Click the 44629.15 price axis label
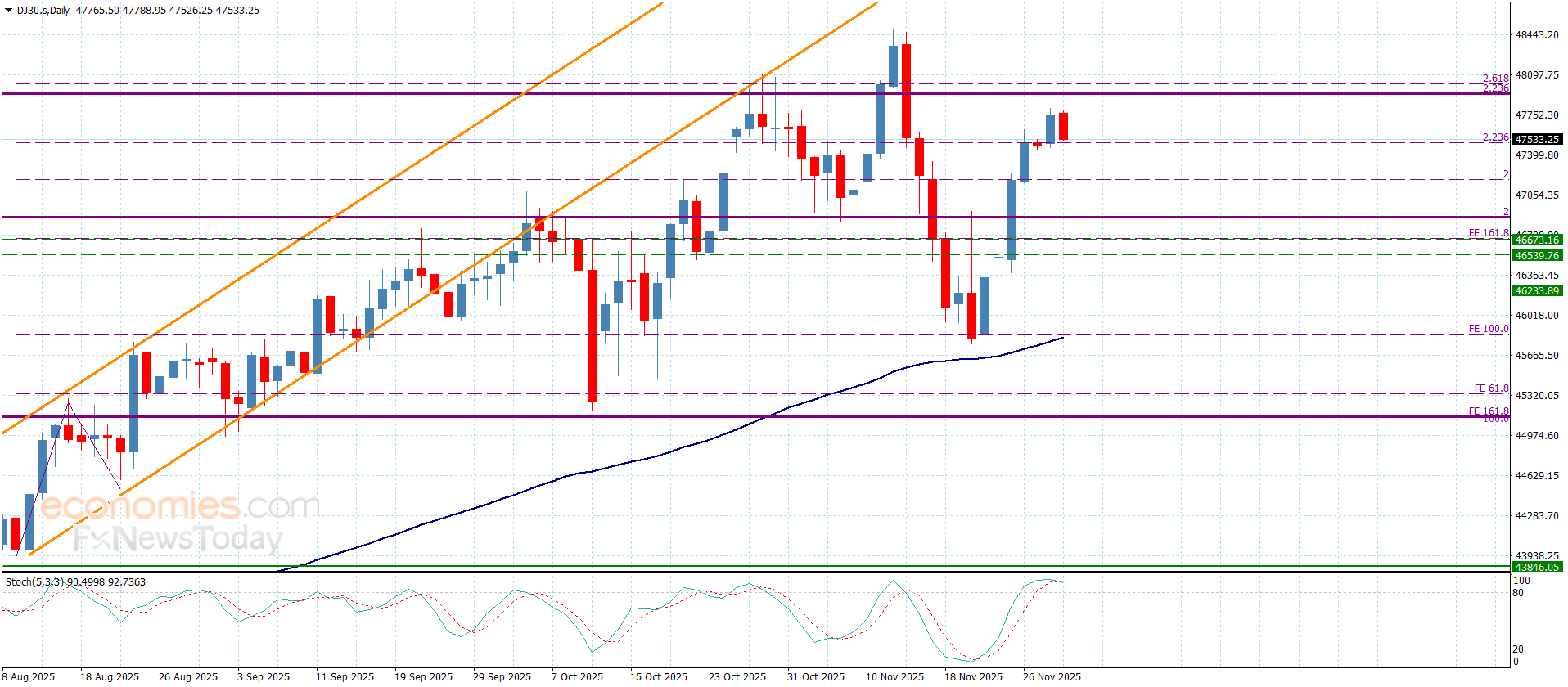The image size is (1568, 687). pyautogui.click(x=1537, y=476)
